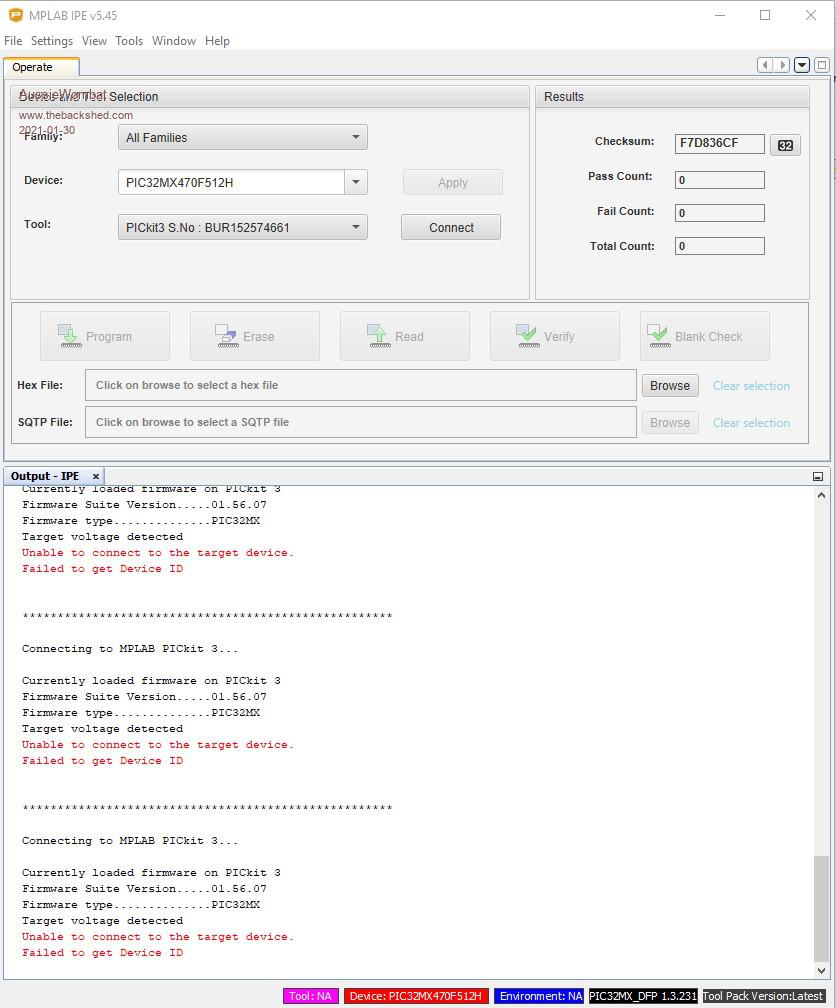
Task: Open the Settings menu
Action: pyautogui.click(x=51, y=41)
